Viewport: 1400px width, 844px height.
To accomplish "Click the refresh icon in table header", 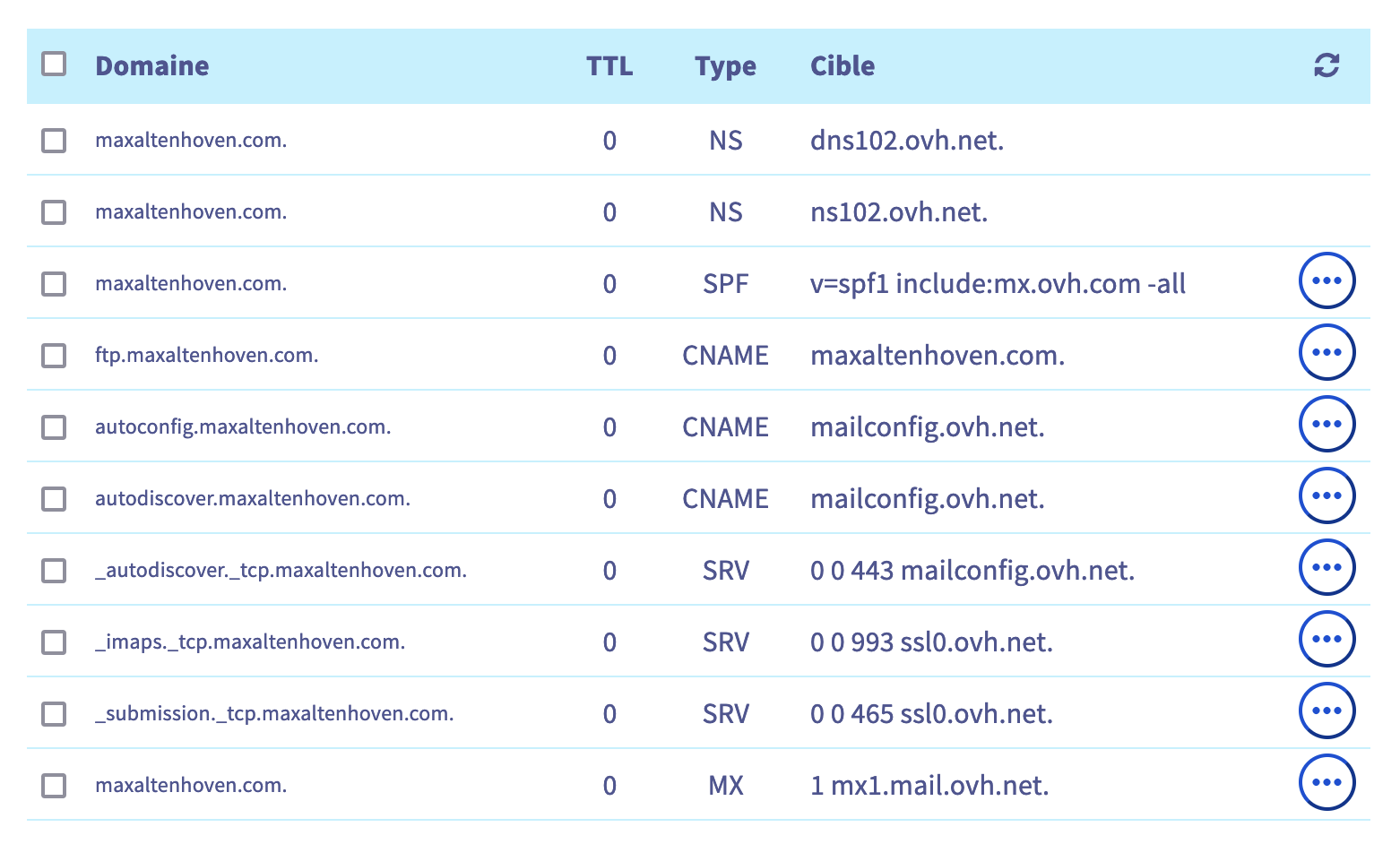I will (1327, 65).
